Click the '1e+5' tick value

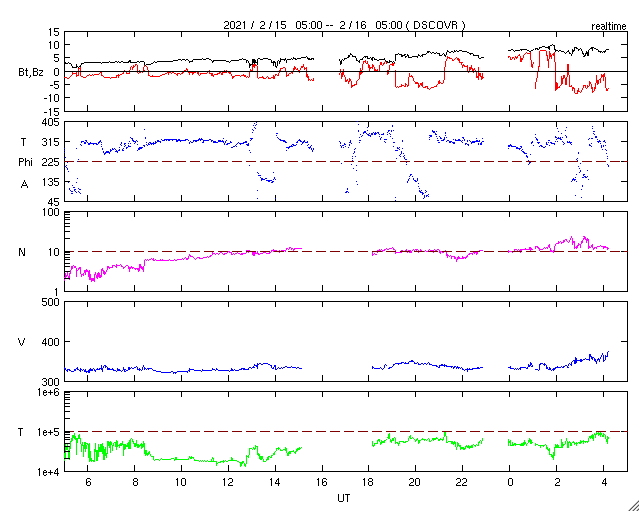49,432
